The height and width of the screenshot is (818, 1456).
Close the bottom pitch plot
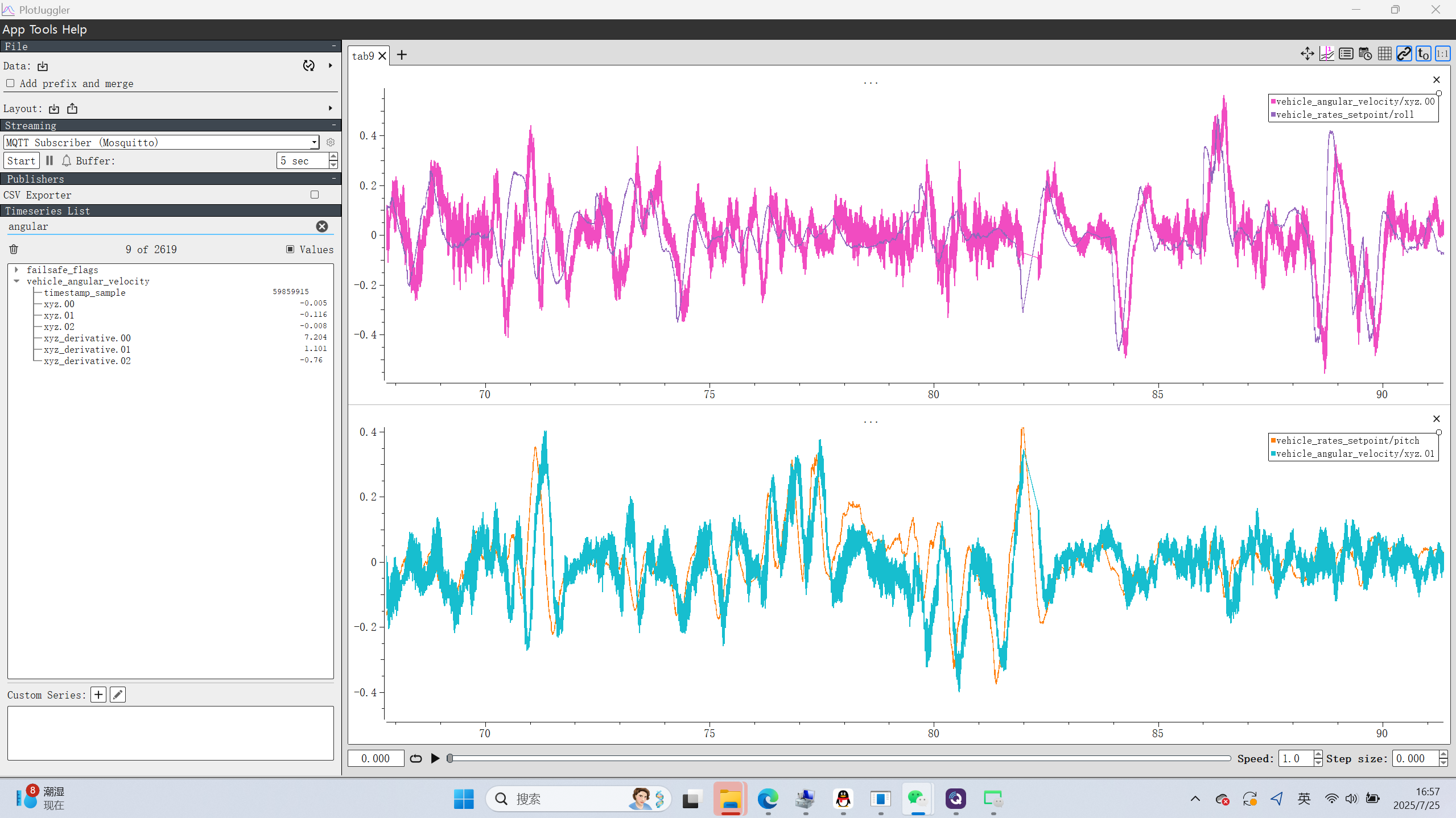pyautogui.click(x=1437, y=419)
